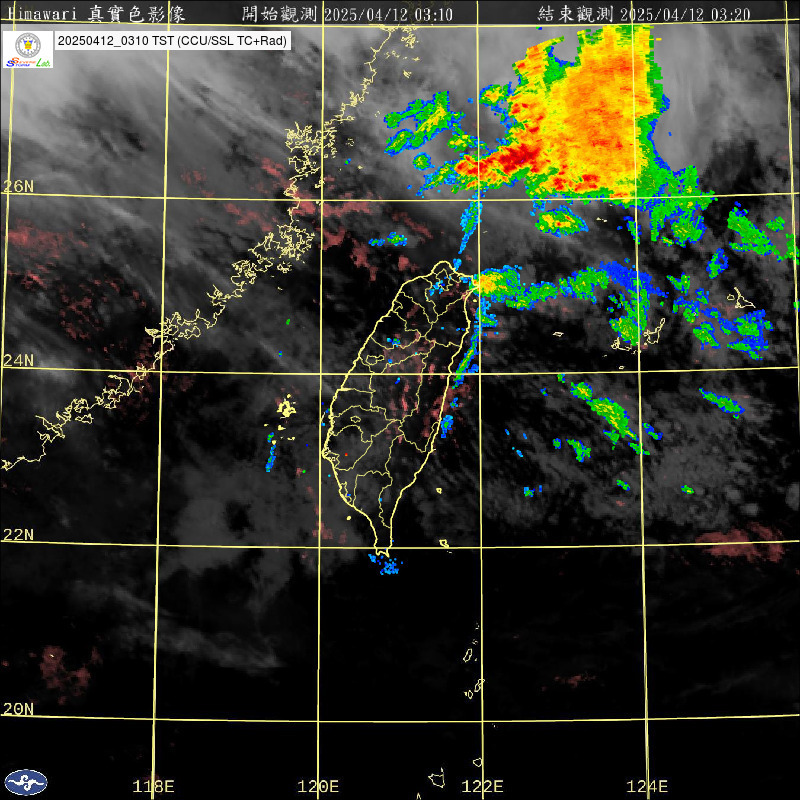This screenshot has height=800, width=800.
Task: Click the 26N latitude label
Action: click(x=18, y=186)
